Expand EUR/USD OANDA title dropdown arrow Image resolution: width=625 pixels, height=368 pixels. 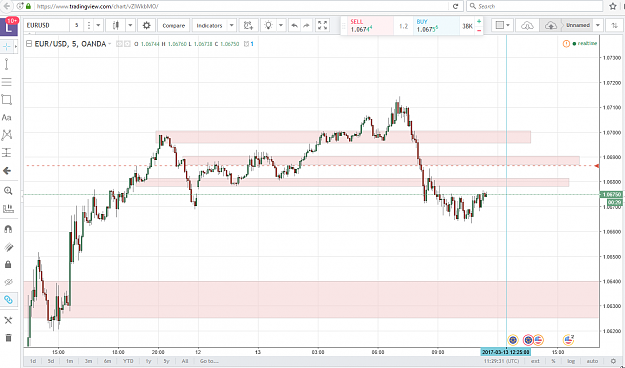109,44
